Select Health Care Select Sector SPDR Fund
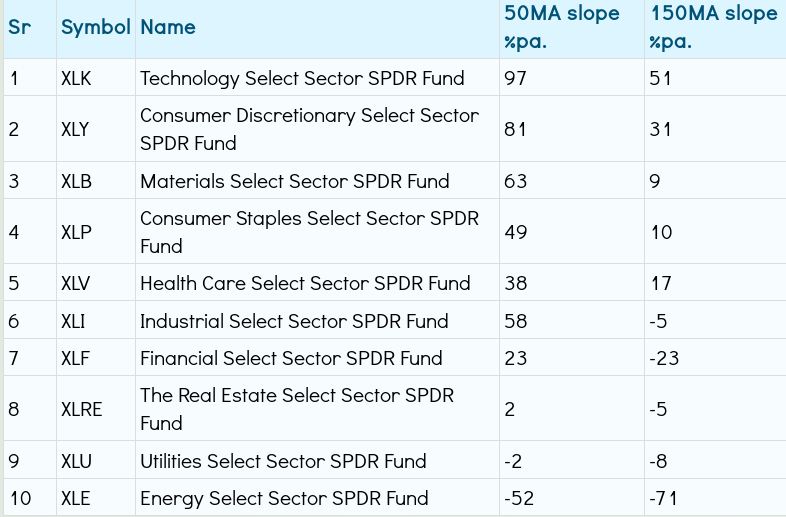Image resolution: width=786 pixels, height=517 pixels. coord(305,283)
